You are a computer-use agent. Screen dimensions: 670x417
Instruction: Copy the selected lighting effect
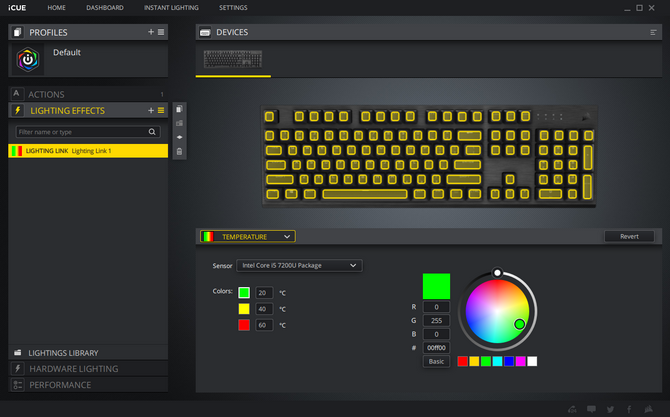click(179, 109)
